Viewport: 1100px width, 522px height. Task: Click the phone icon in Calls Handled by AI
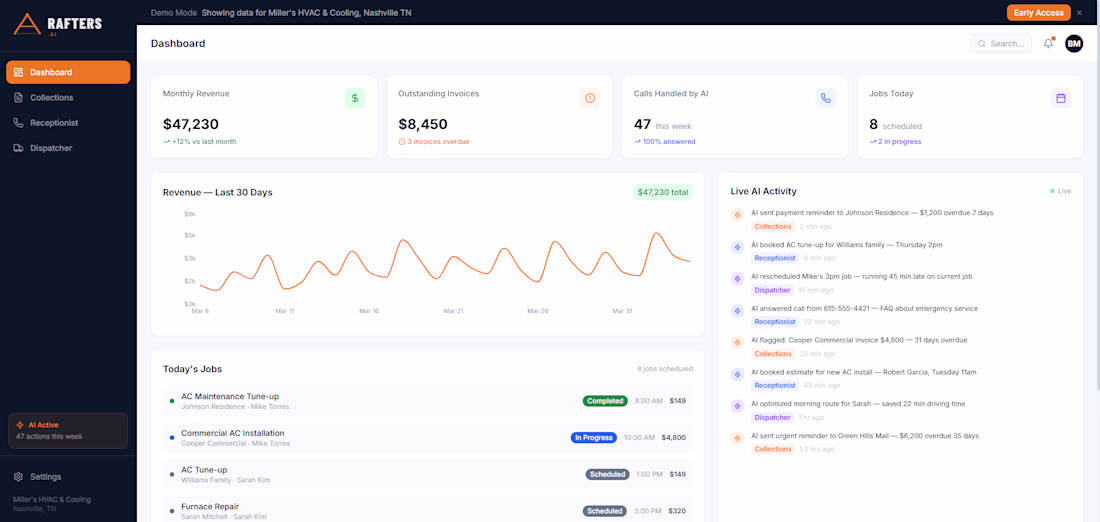click(826, 98)
